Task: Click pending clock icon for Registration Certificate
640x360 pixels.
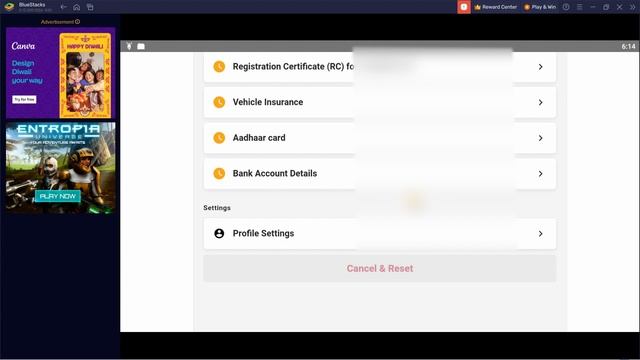Action: [x=219, y=67]
